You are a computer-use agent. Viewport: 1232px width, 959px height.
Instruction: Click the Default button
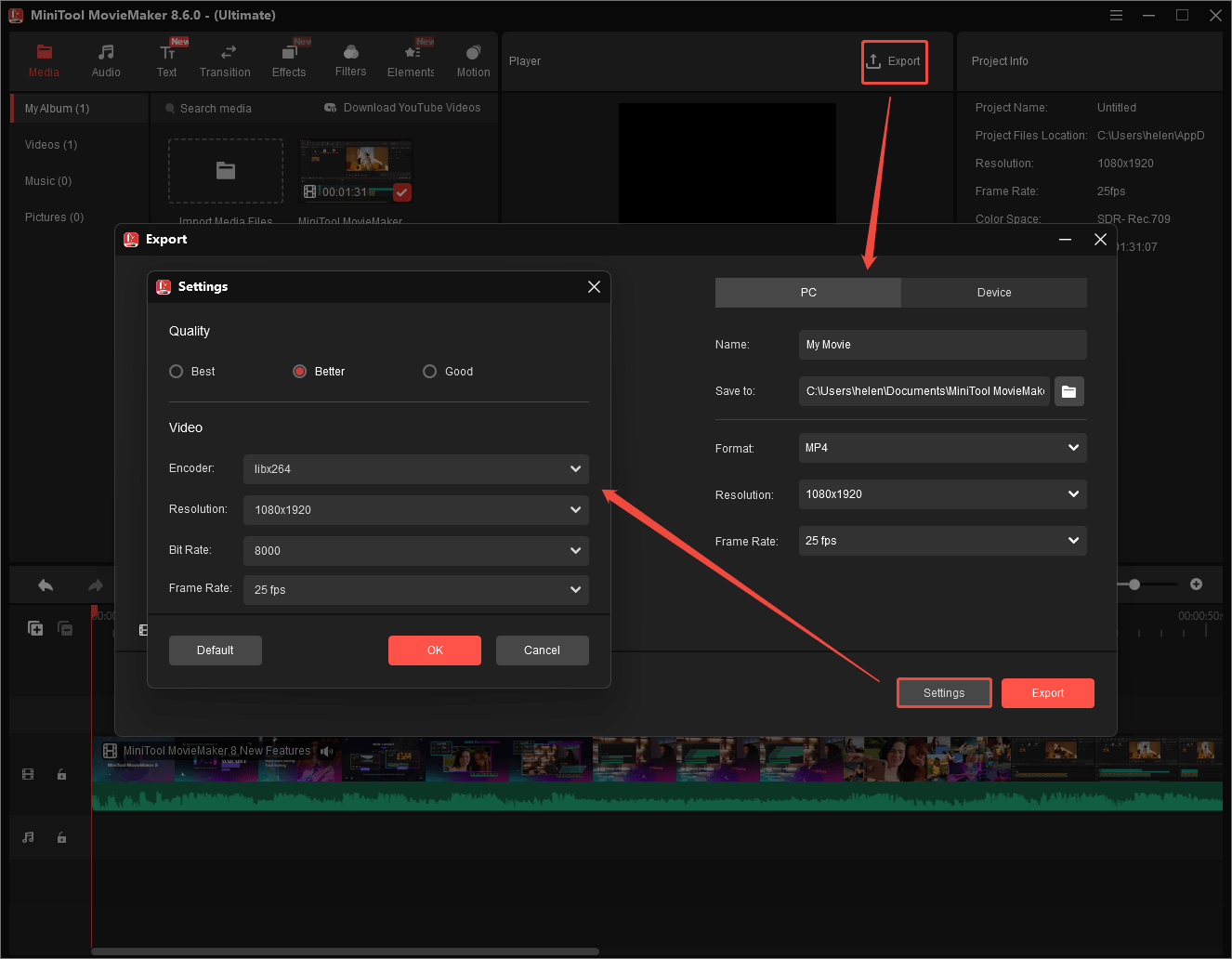click(216, 650)
